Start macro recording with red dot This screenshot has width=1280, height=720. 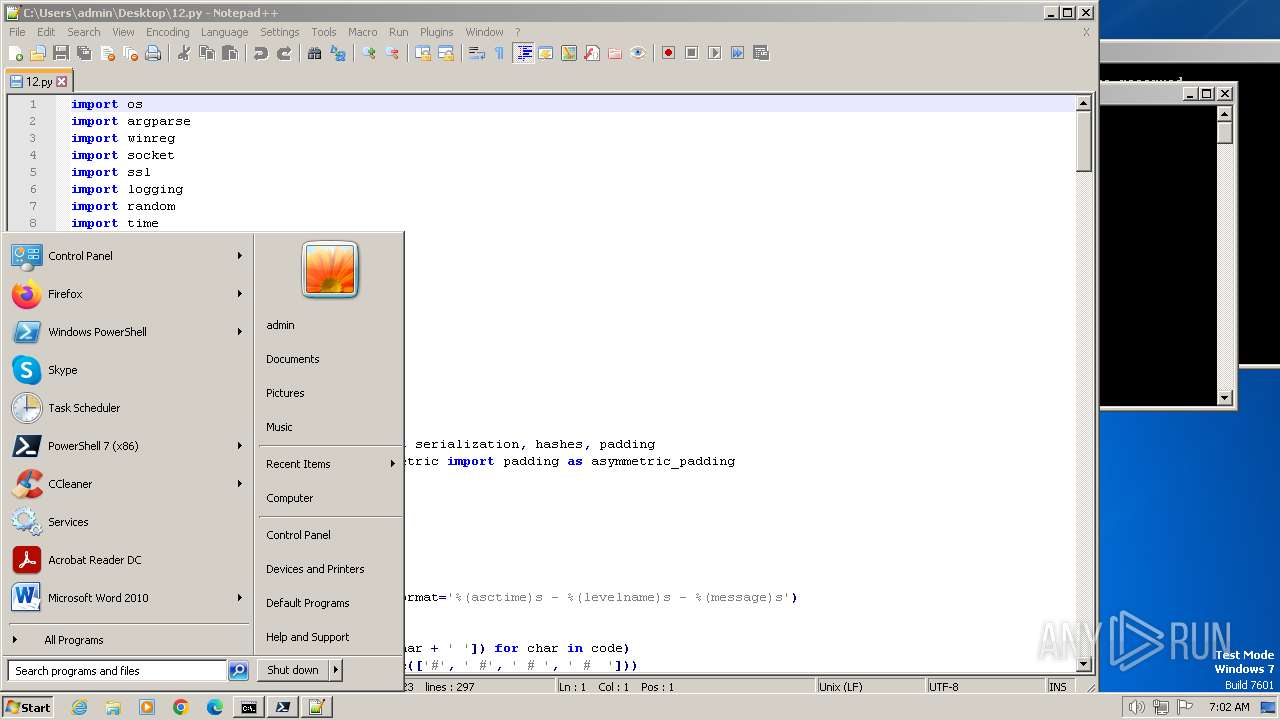click(x=669, y=53)
